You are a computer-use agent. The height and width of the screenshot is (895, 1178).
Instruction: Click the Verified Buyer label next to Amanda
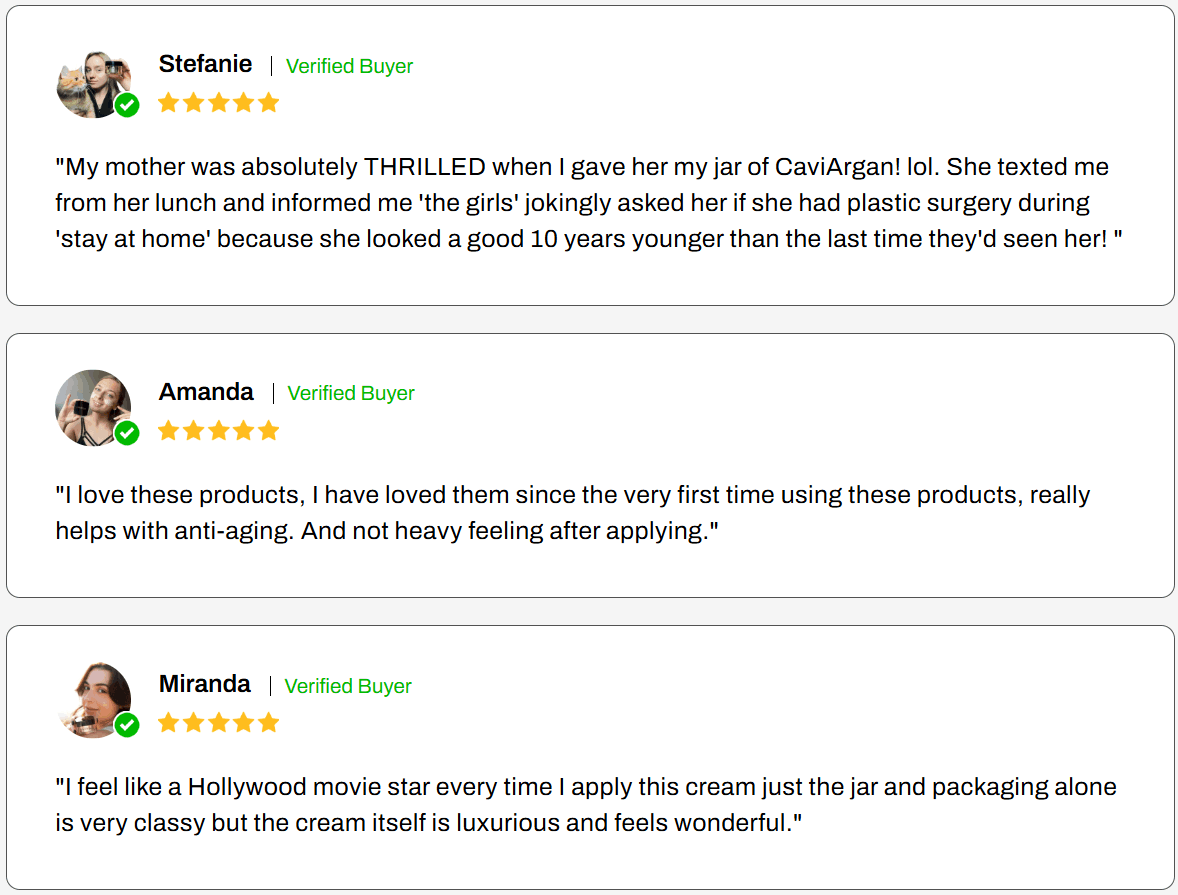tap(351, 393)
